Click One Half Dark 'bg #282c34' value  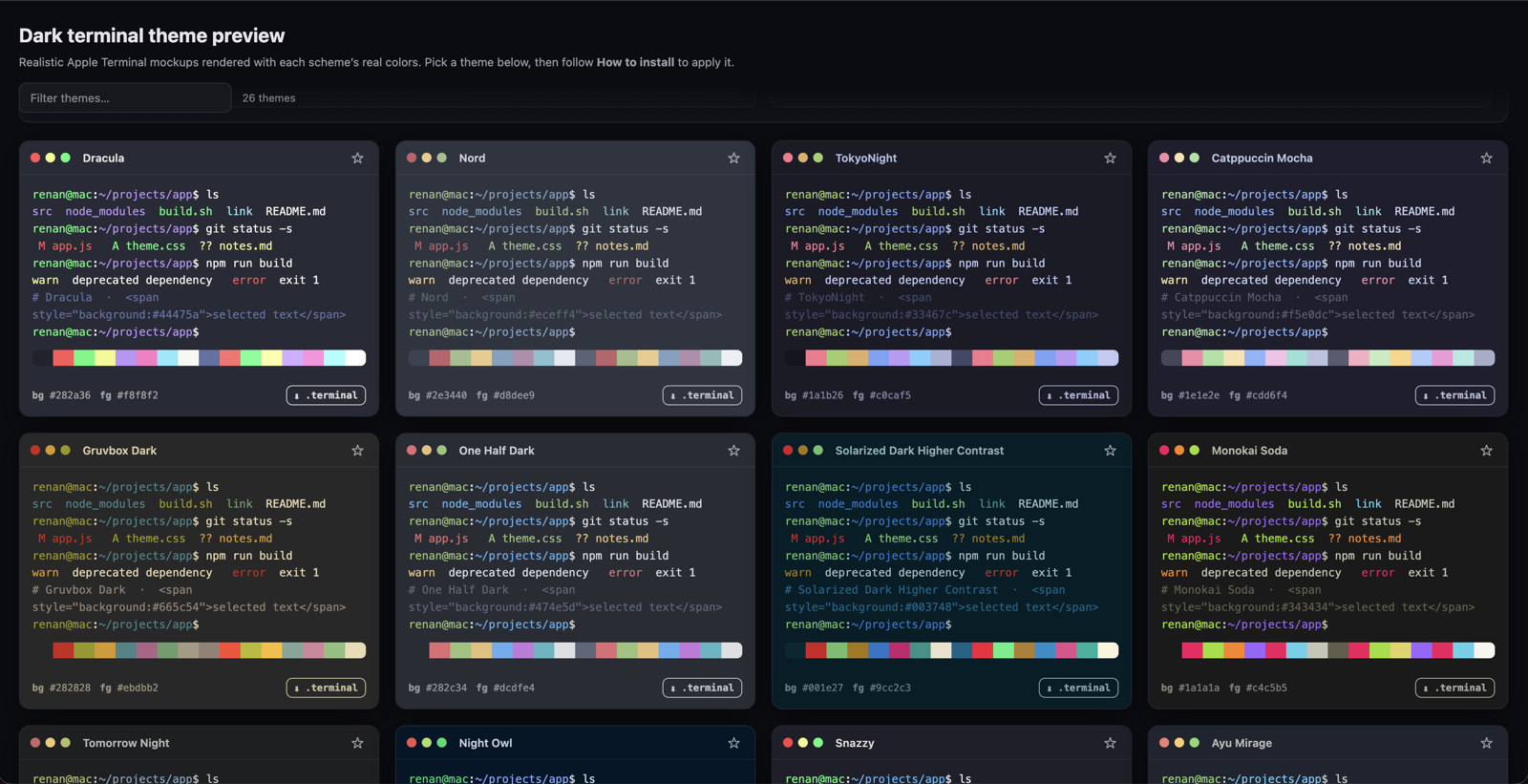[x=437, y=688]
